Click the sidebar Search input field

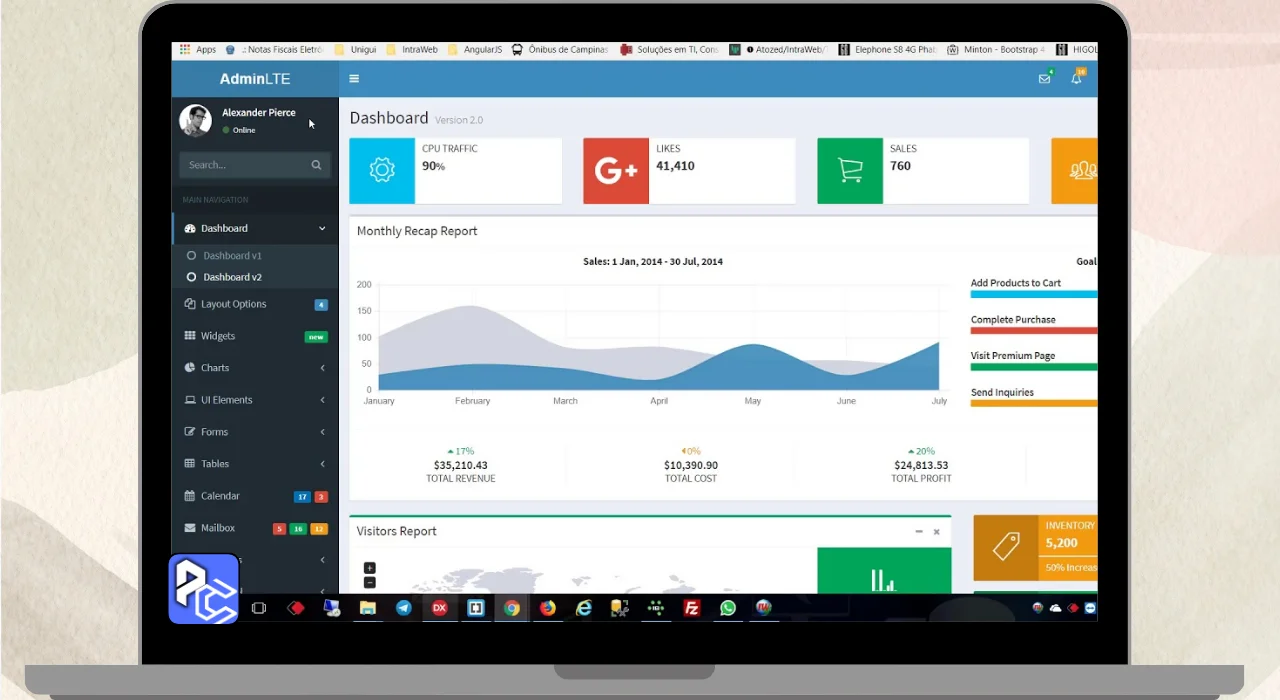click(x=244, y=165)
